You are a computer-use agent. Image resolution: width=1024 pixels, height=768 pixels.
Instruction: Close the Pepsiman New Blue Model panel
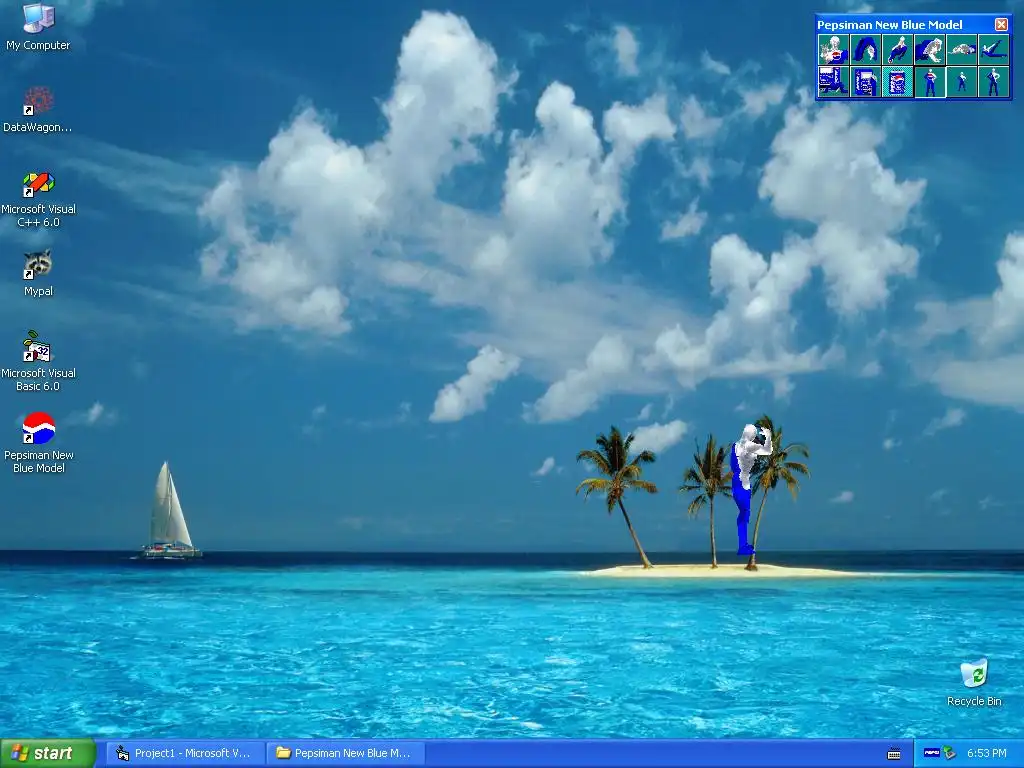point(1001,24)
